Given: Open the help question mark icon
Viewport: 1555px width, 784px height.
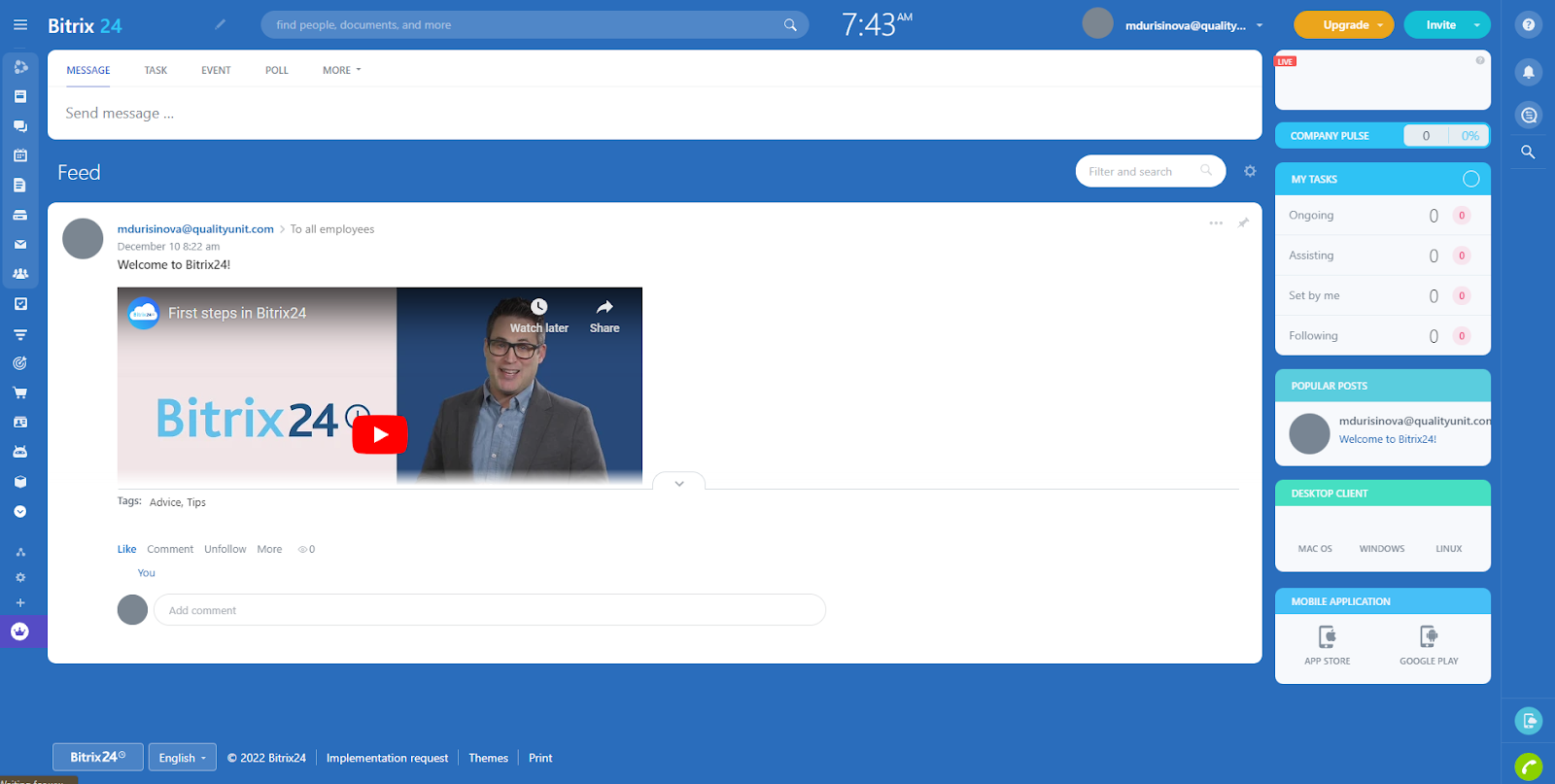Looking at the screenshot, I should (1529, 25).
